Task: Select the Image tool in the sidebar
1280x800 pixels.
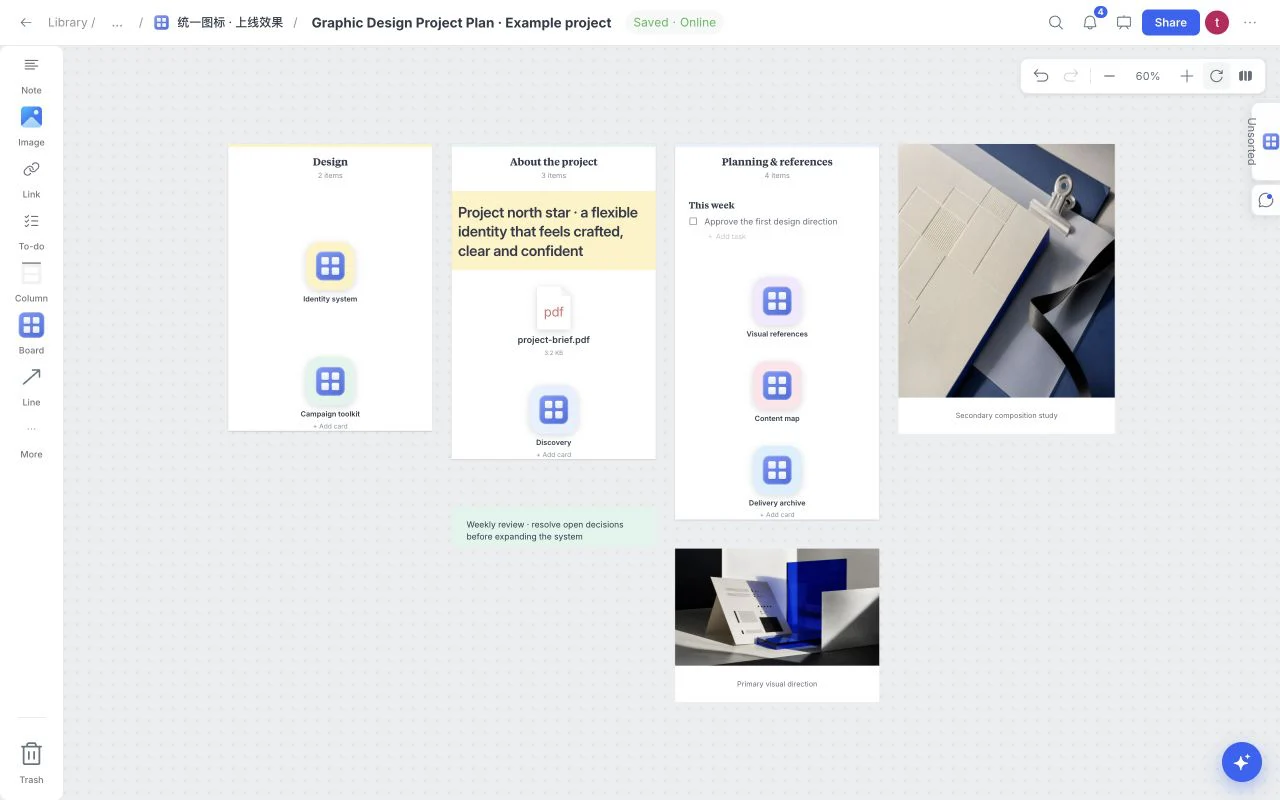Action: tap(31, 126)
